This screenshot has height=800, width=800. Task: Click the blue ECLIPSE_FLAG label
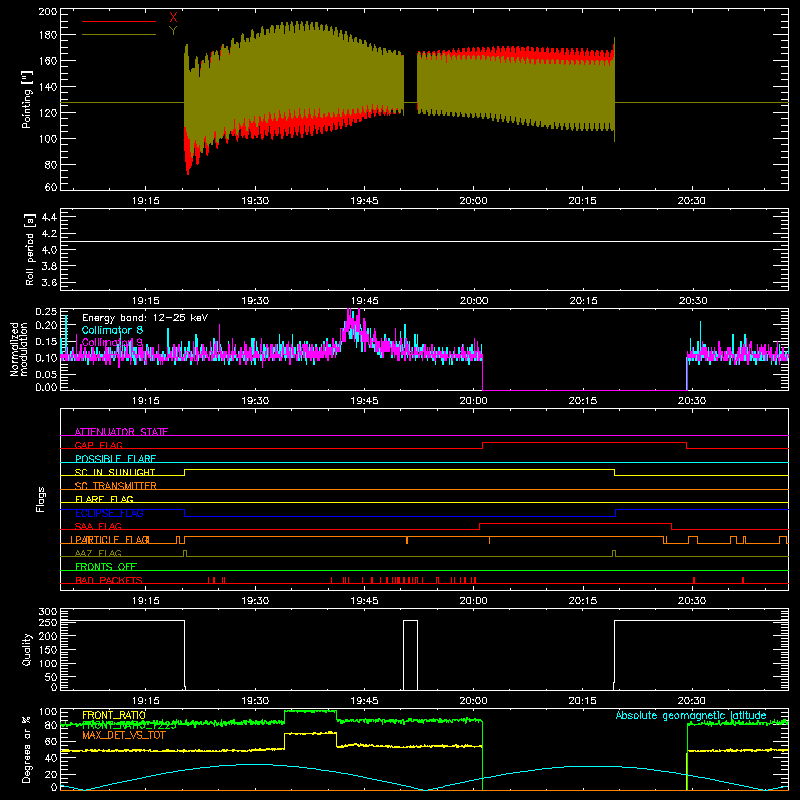pyautogui.click(x=109, y=513)
